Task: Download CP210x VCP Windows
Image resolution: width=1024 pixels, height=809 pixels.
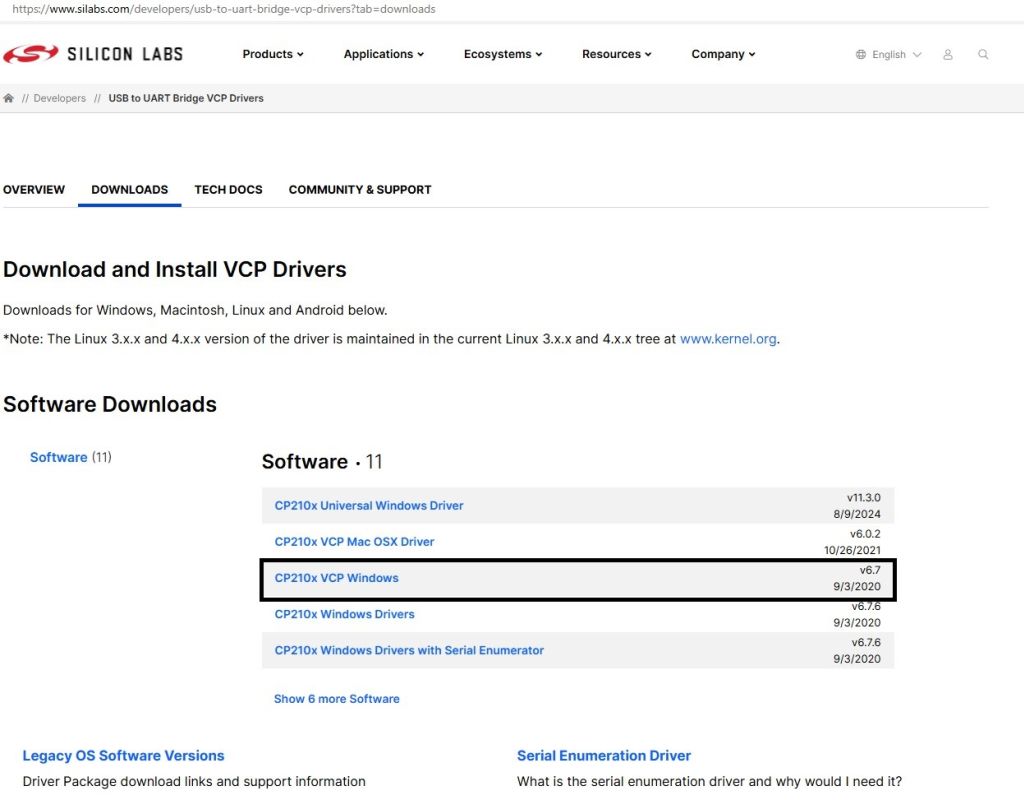Action: [x=336, y=578]
